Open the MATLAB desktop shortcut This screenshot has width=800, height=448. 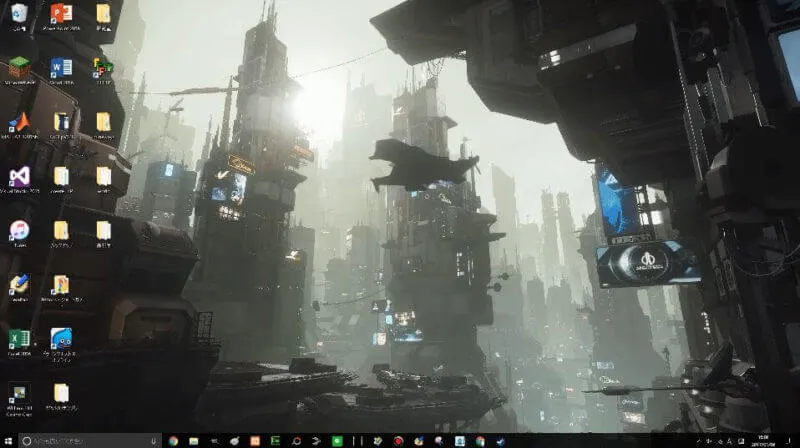tap(19, 122)
